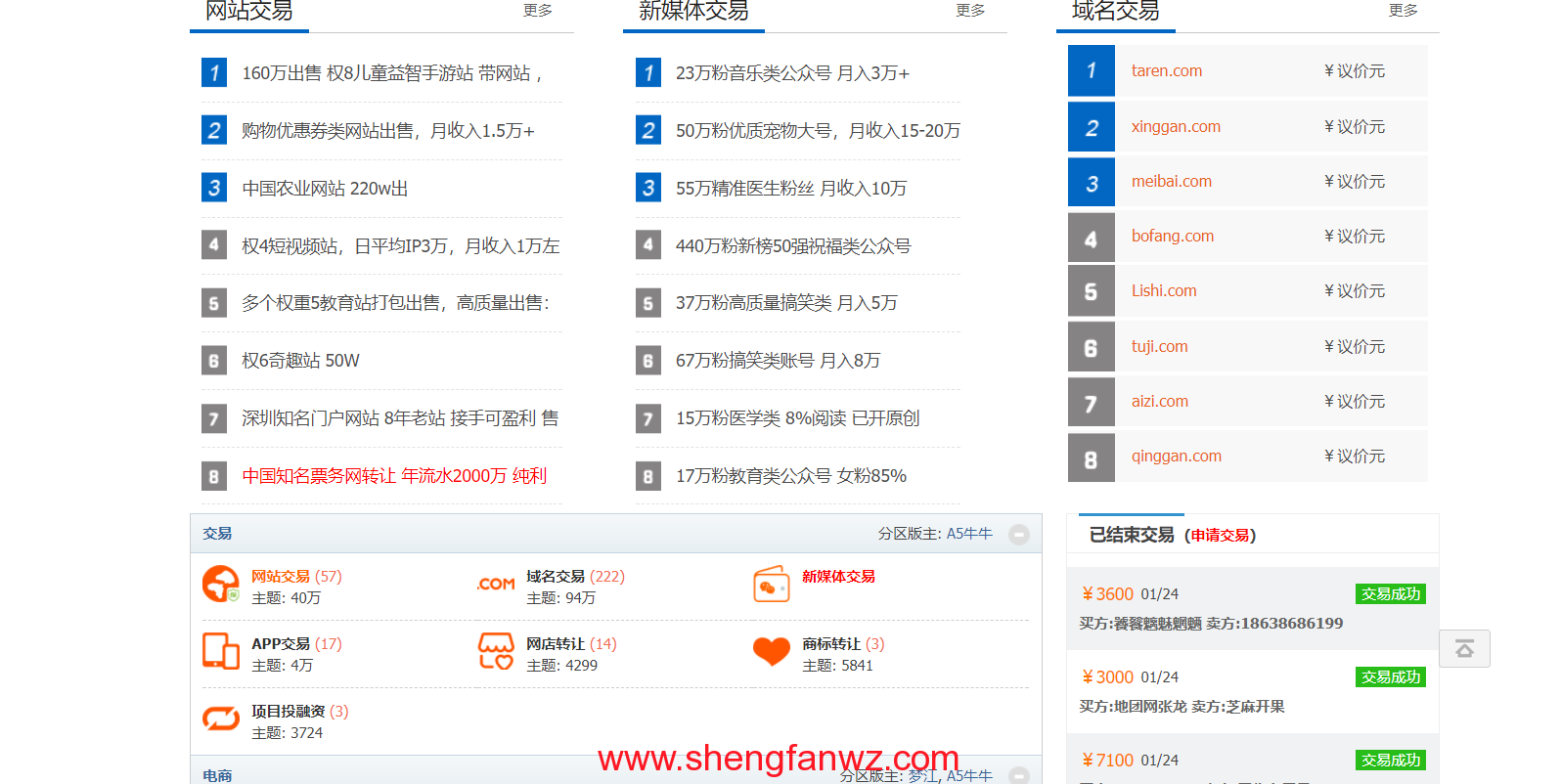
Task: Open 更多 for 新媒体交易 list
Action: tap(970, 10)
